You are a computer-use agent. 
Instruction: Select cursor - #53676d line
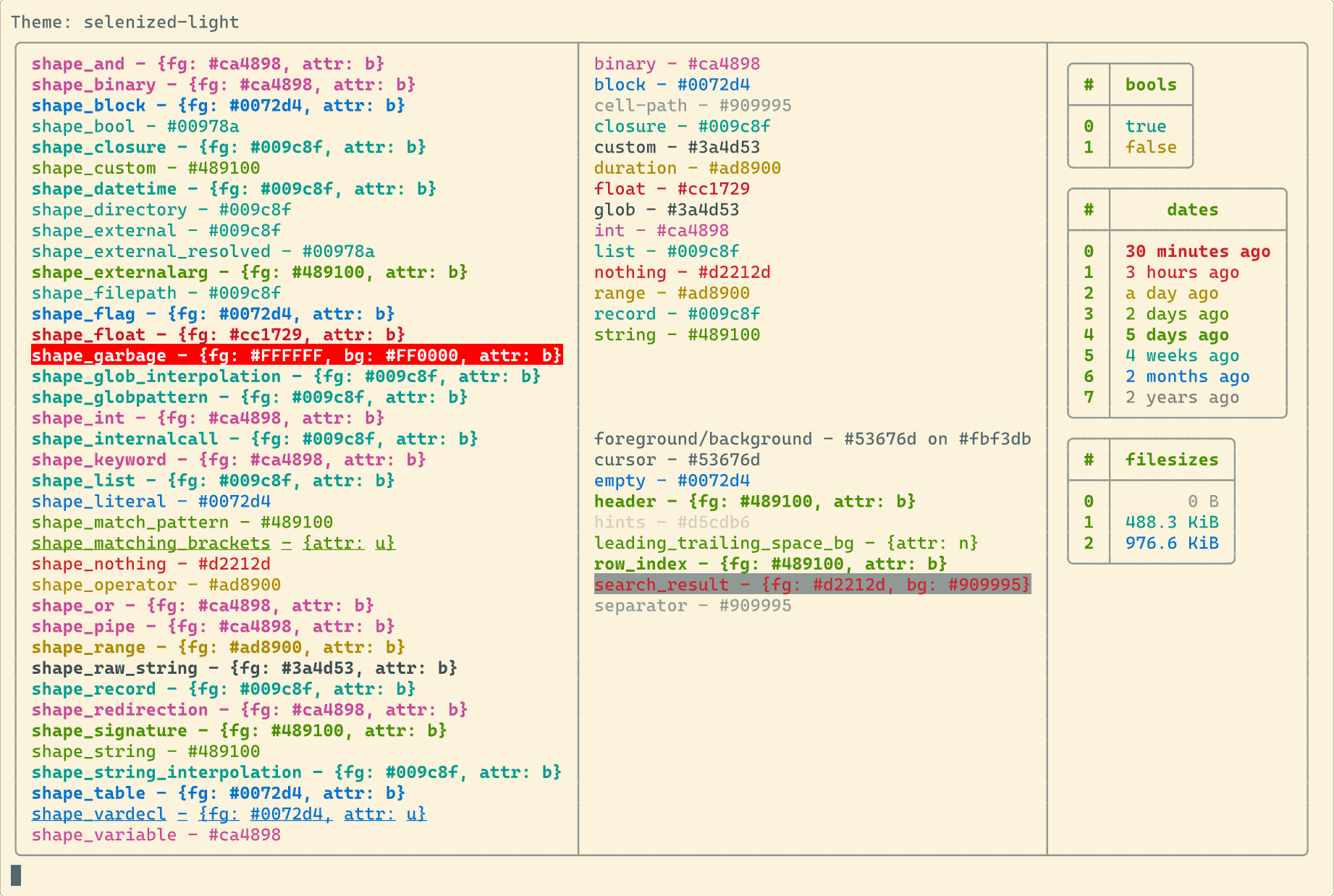(x=677, y=460)
